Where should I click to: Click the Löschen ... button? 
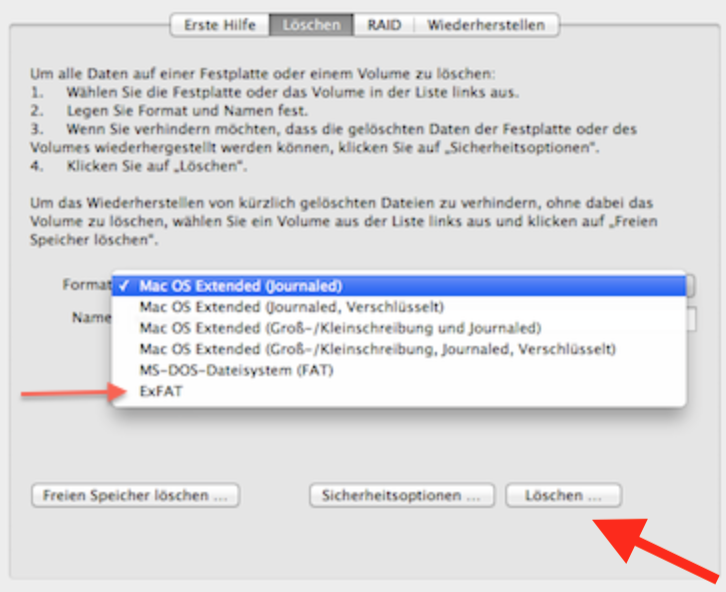[563, 495]
